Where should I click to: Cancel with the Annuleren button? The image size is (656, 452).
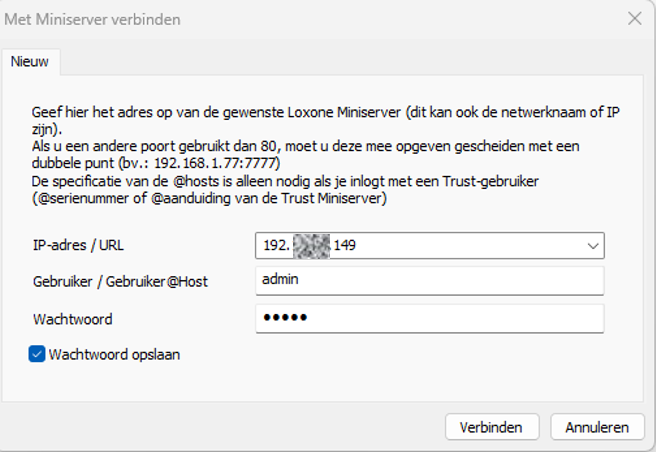597,427
